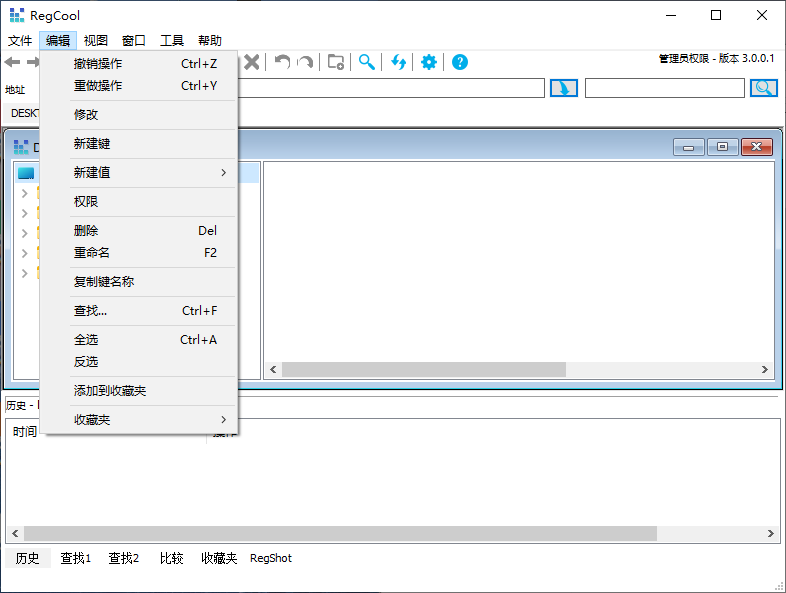Switch to the 查找1 tab
The height and width of the screenshot is (593, 786).
point(76,558)
